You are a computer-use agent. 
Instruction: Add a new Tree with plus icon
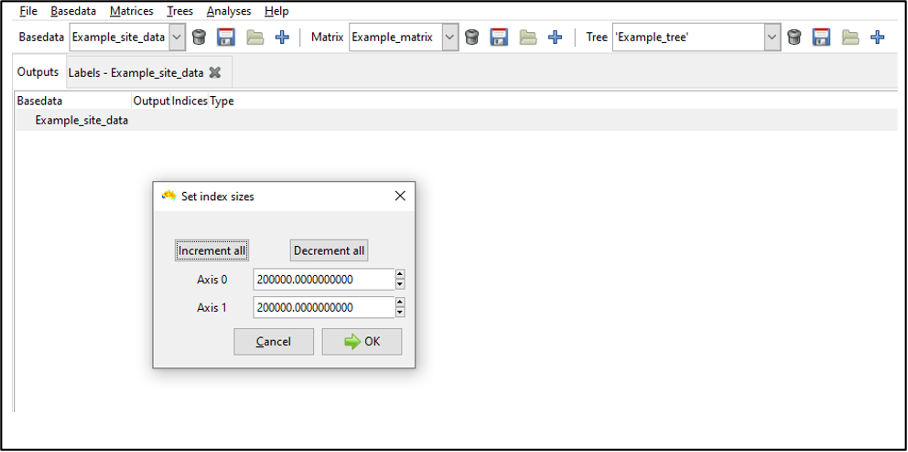(x=877, y=37)
